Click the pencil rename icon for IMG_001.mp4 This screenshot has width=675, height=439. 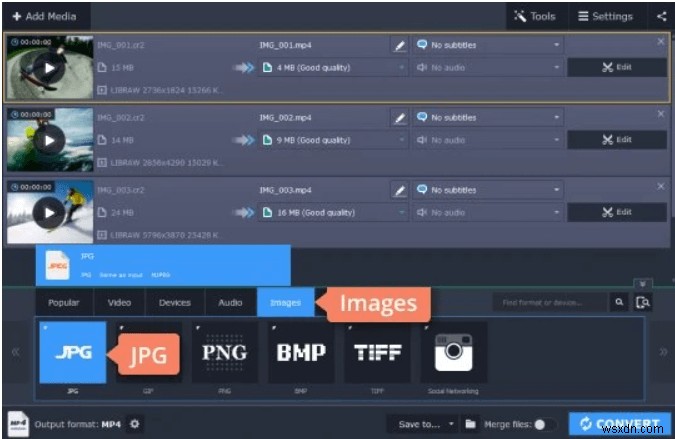click(x=399, y=45)
